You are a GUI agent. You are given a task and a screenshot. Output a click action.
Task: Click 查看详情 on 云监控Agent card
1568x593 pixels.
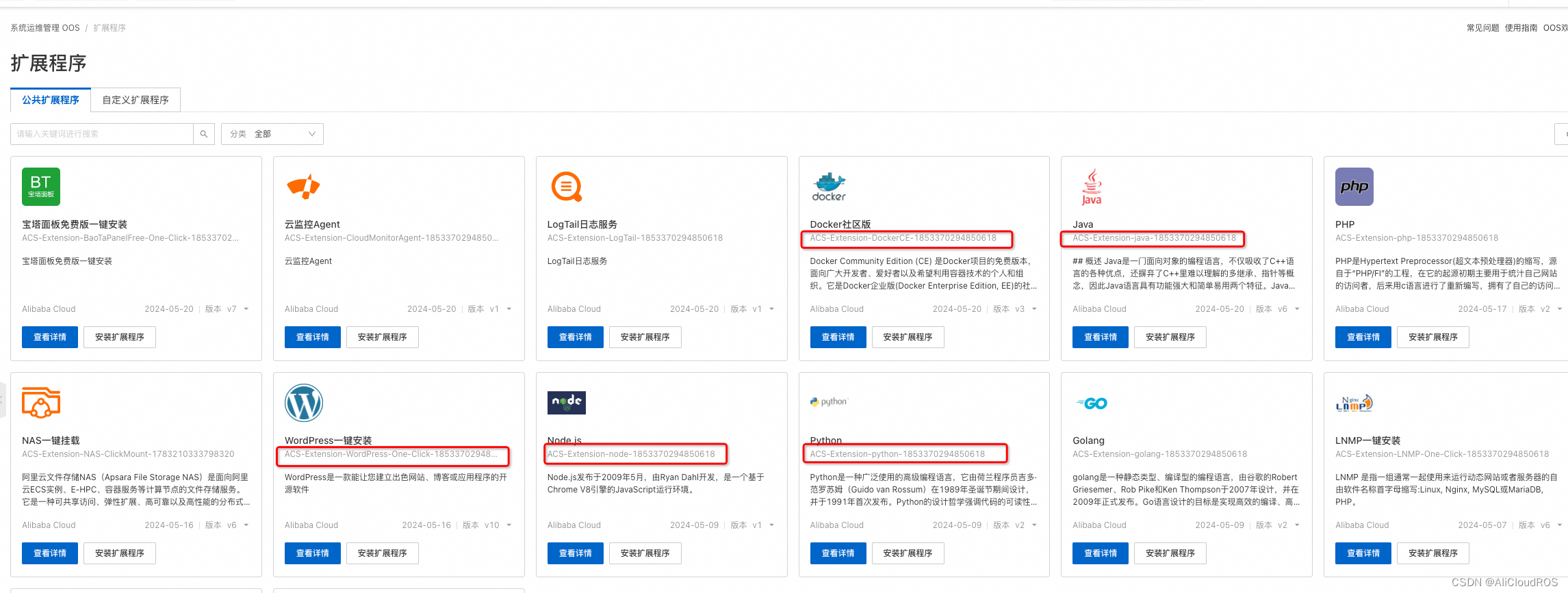(313, 337)
